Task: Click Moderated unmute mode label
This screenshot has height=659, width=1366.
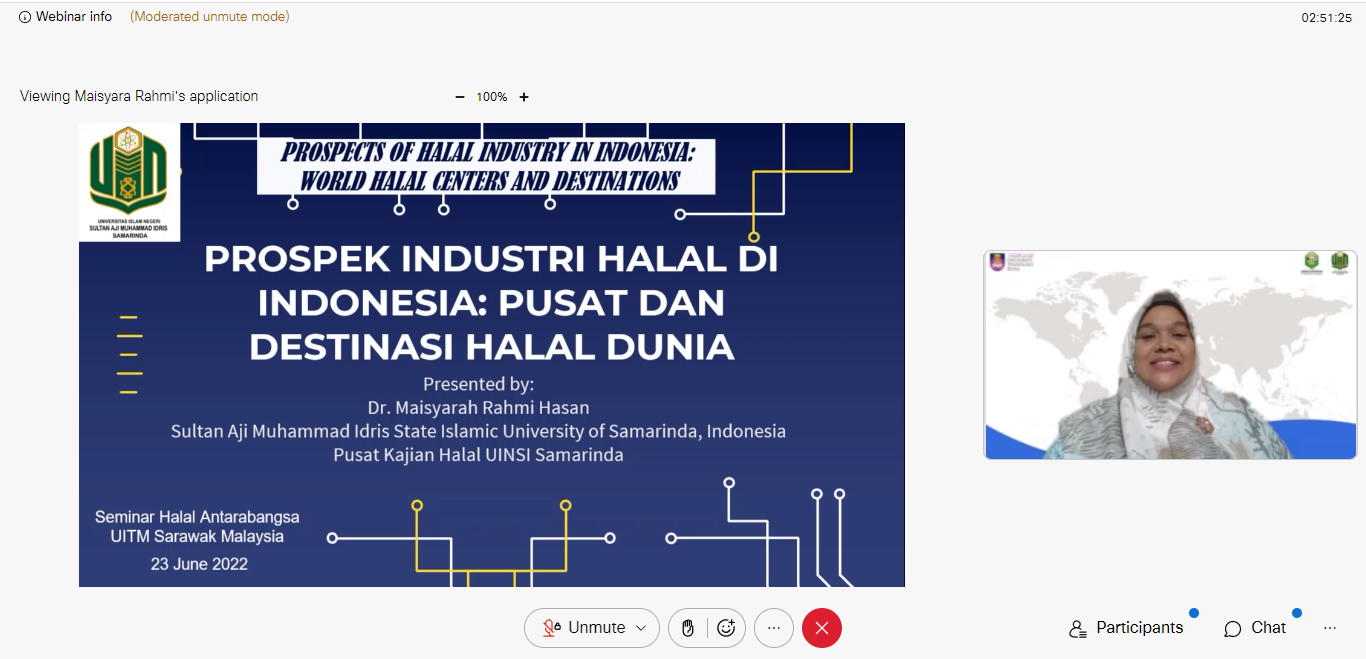Action: pyautogui.click(x=210, y=17)
